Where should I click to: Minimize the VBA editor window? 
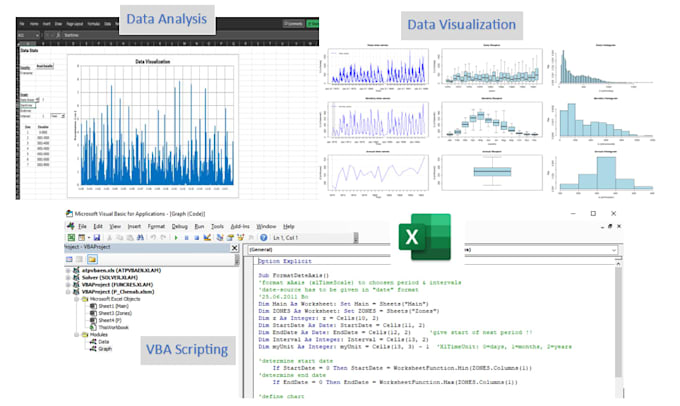click(573, 213)
